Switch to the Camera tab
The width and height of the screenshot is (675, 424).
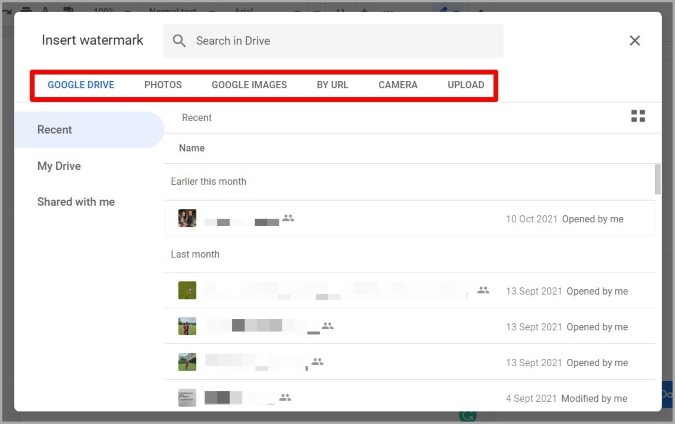[398, 85]
